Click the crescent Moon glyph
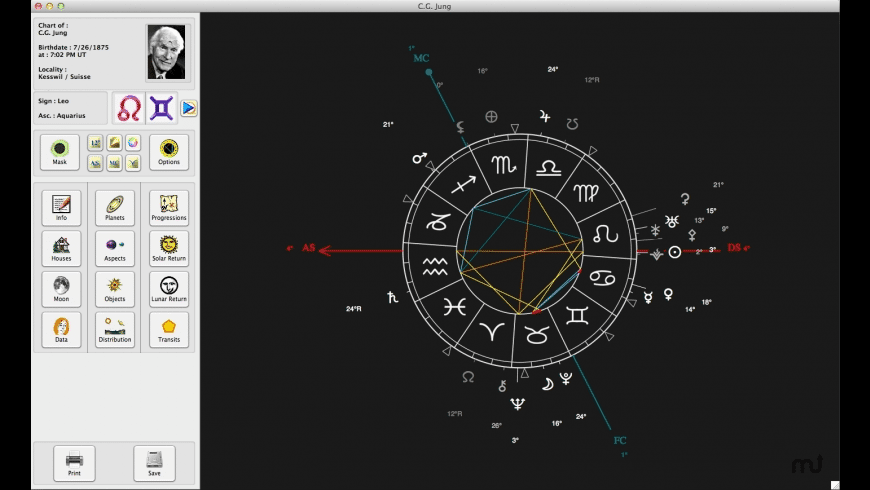The width and height of the screenshot is (870, 490). coord(548,384)
